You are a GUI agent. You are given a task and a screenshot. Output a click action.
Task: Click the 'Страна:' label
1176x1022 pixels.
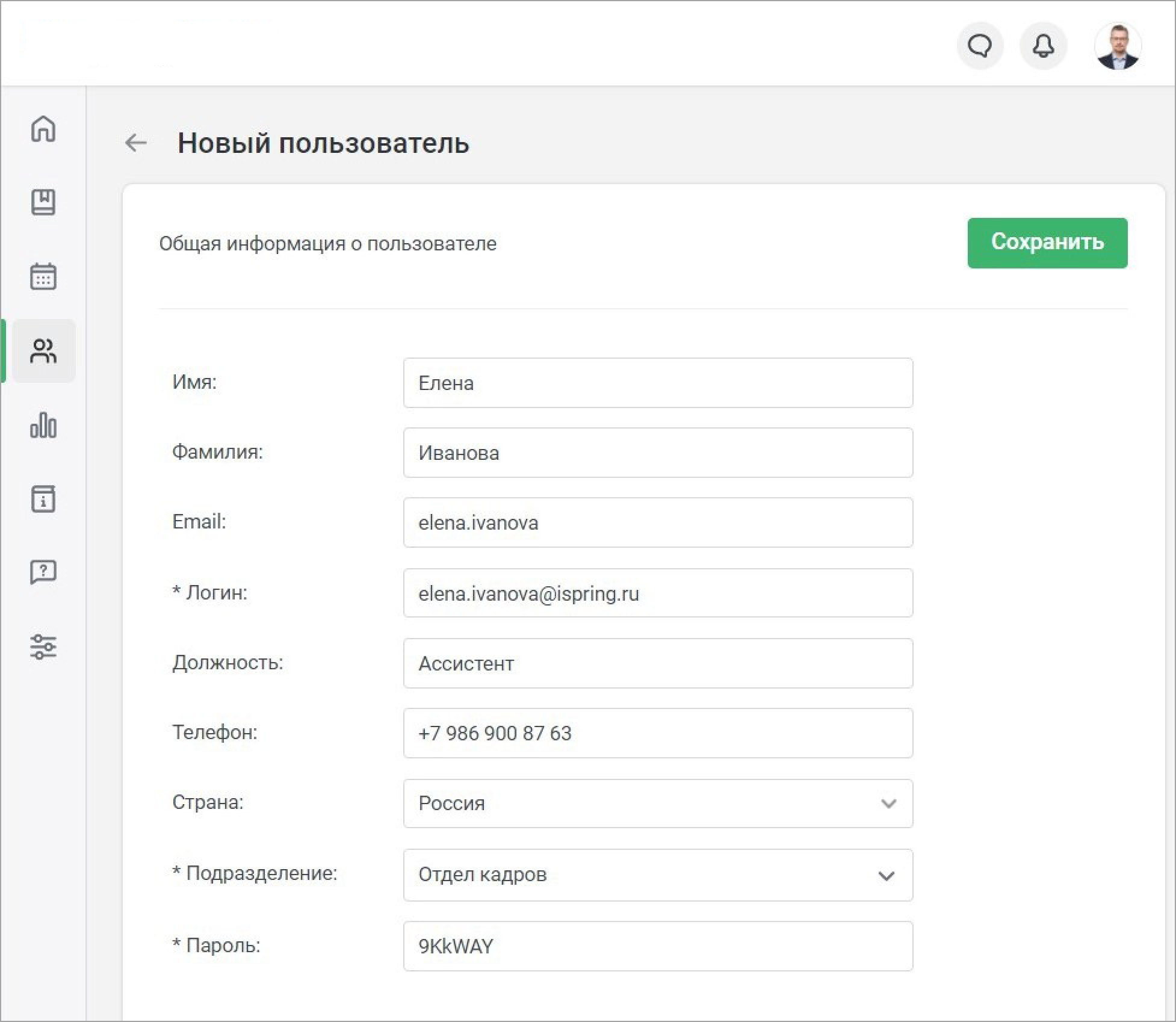tap(208, 802)
